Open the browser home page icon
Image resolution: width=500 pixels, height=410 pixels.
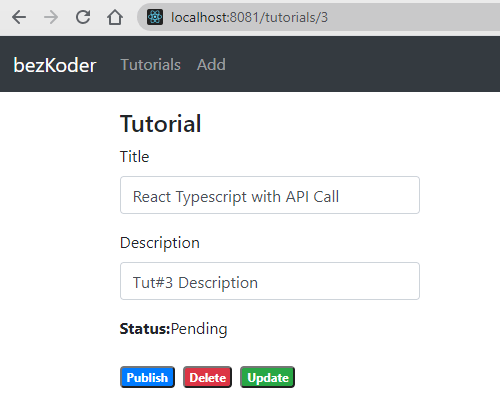tap(115, 17)
